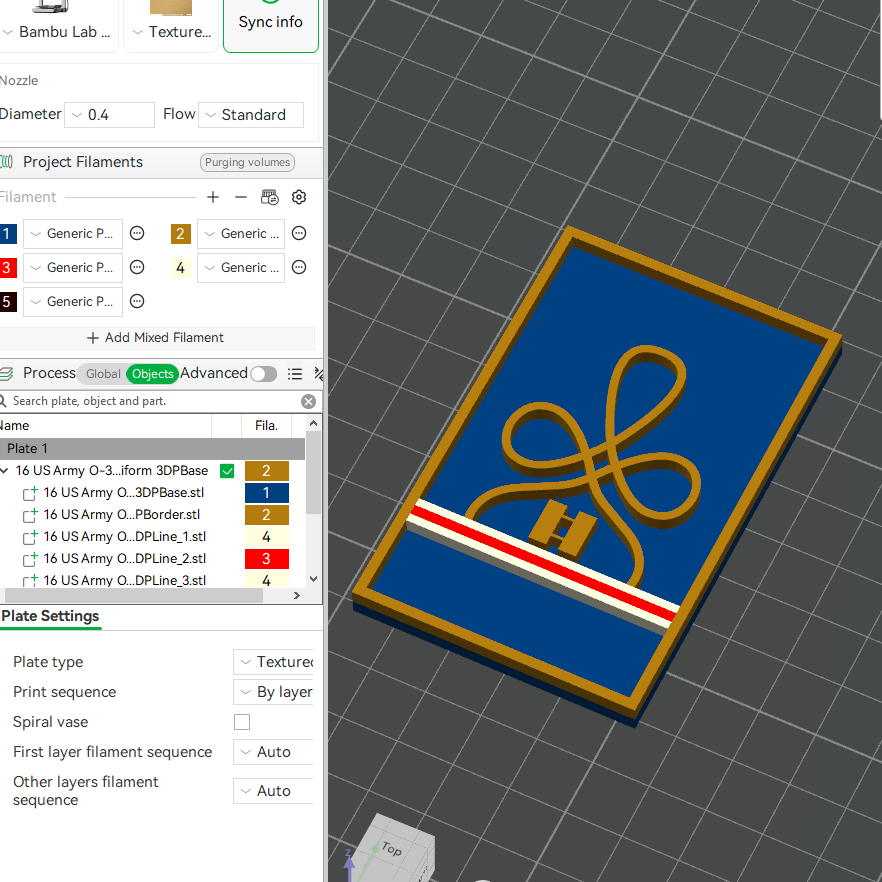
Task: Click the more options icon for filament 4
Action: coord(299,267)
